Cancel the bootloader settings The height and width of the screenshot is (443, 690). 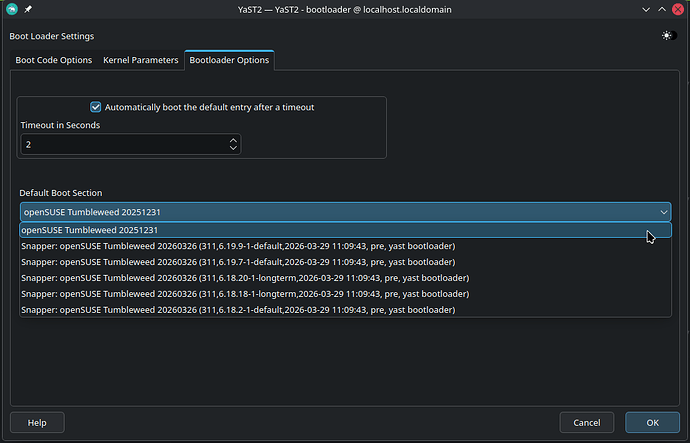point(587,422)
